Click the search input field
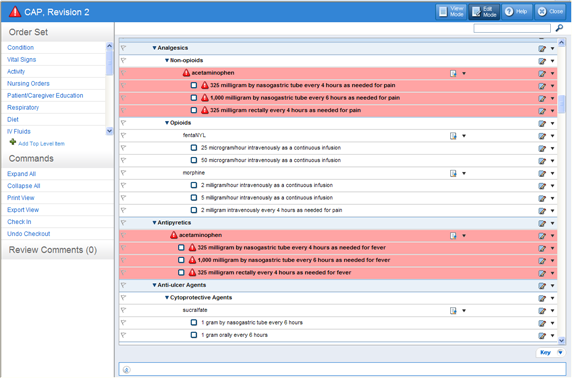The height and width of the screenshot is (378, 572). tap(512, 28)
